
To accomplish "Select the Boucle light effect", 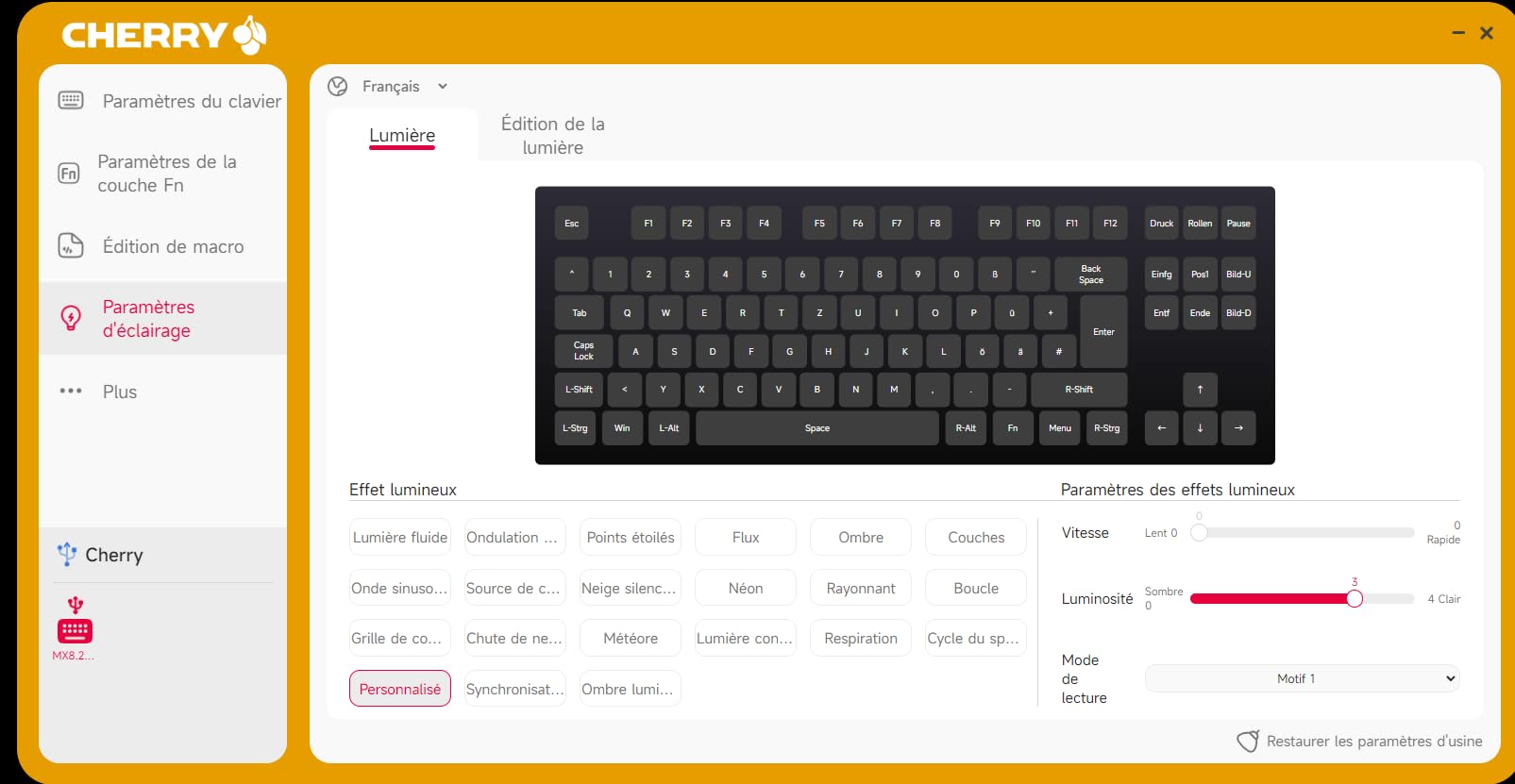I will click(x=976, y=588).
